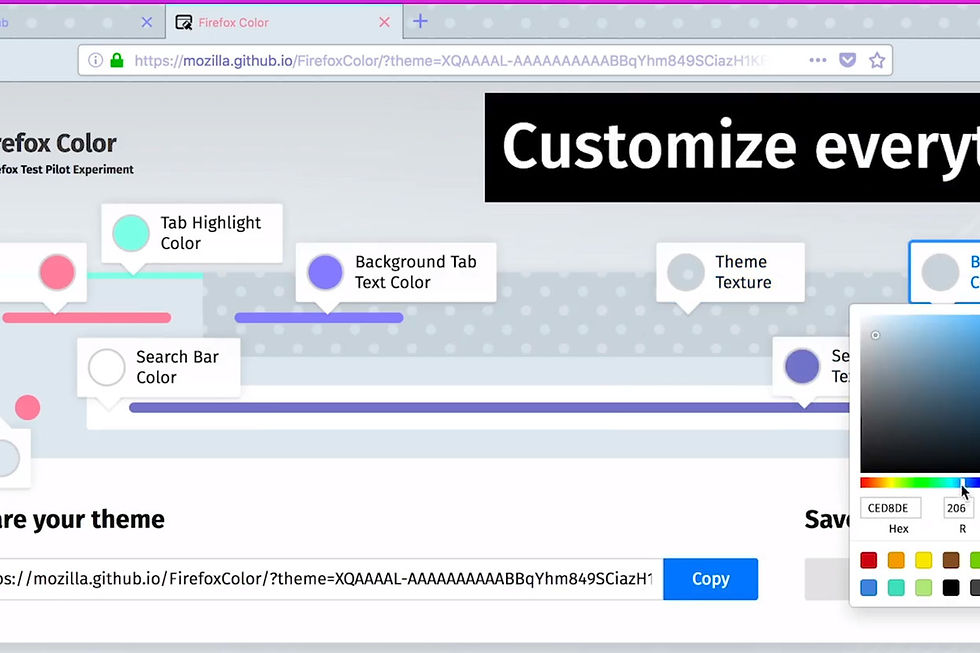980x653 pixels.
Task: Open the Searchbar Text color circle
Action: [801, 366]
